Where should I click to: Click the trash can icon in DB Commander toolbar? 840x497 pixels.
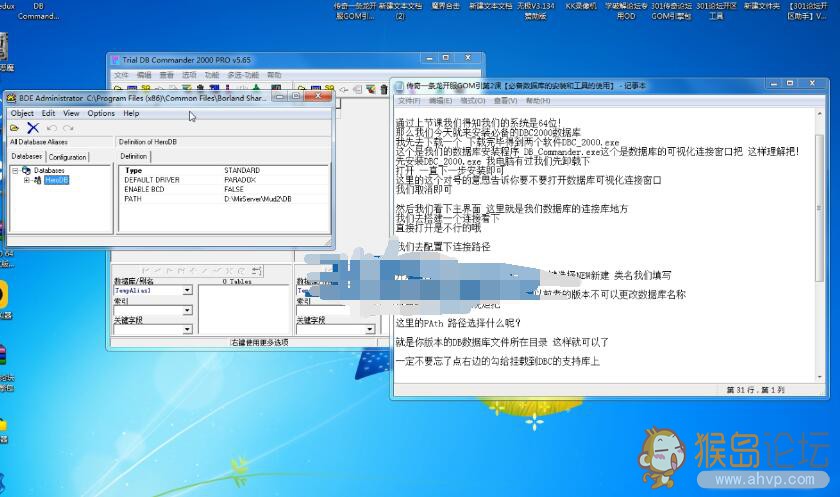pos(384,89)
